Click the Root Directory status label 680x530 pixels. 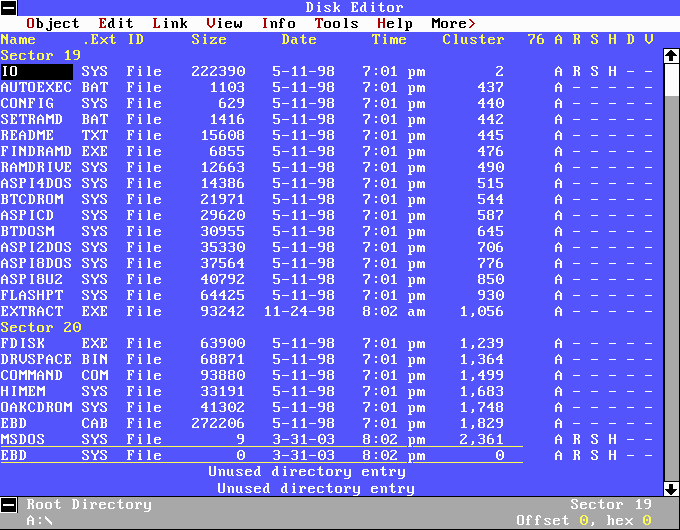click(89, 505)
